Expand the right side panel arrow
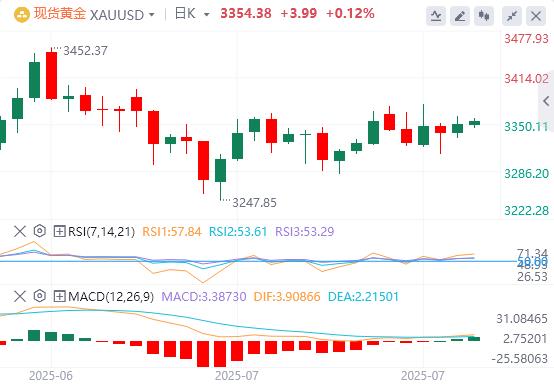 (546, 101)
